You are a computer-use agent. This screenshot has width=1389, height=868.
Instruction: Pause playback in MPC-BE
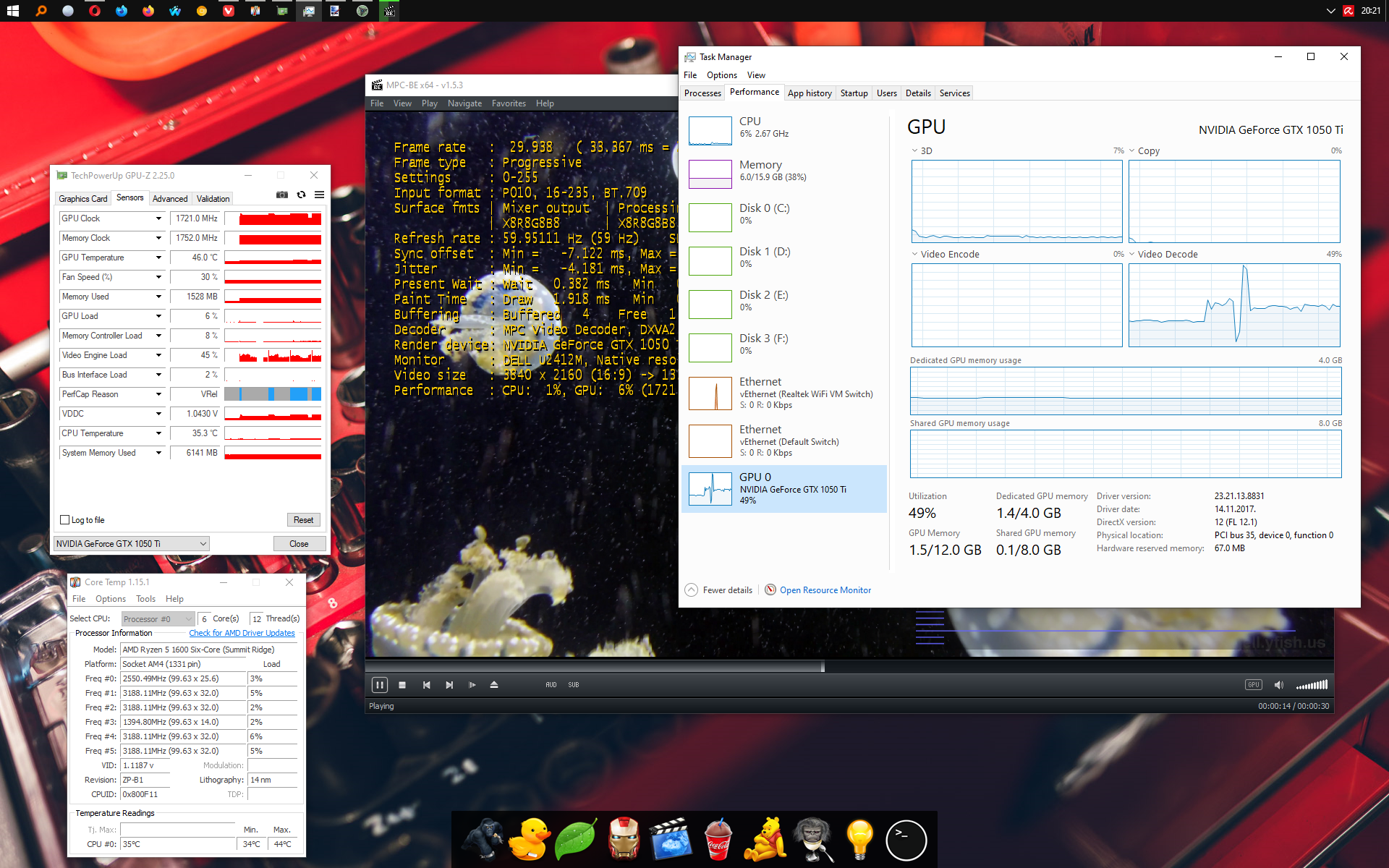(x=379, y=685)
